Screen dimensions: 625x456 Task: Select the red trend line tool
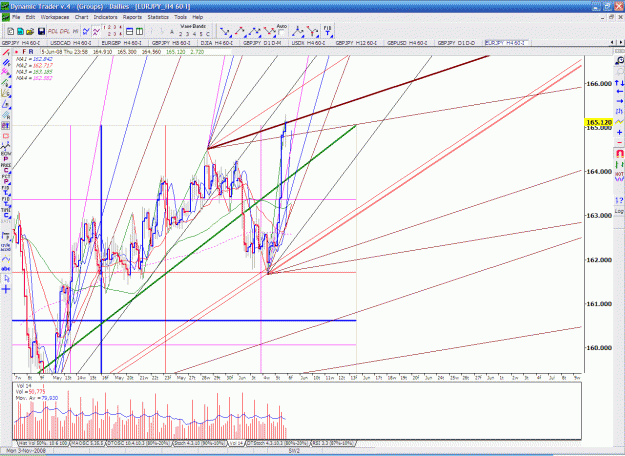(x=6, y=53)
